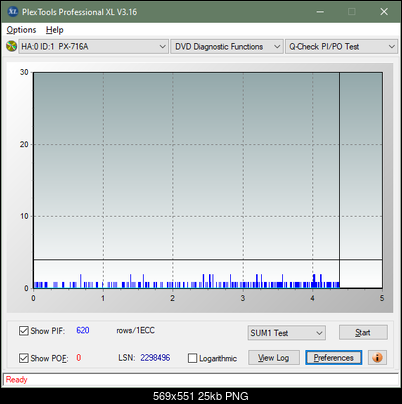
Task: Click the View Log button
Action: [274, 358]
